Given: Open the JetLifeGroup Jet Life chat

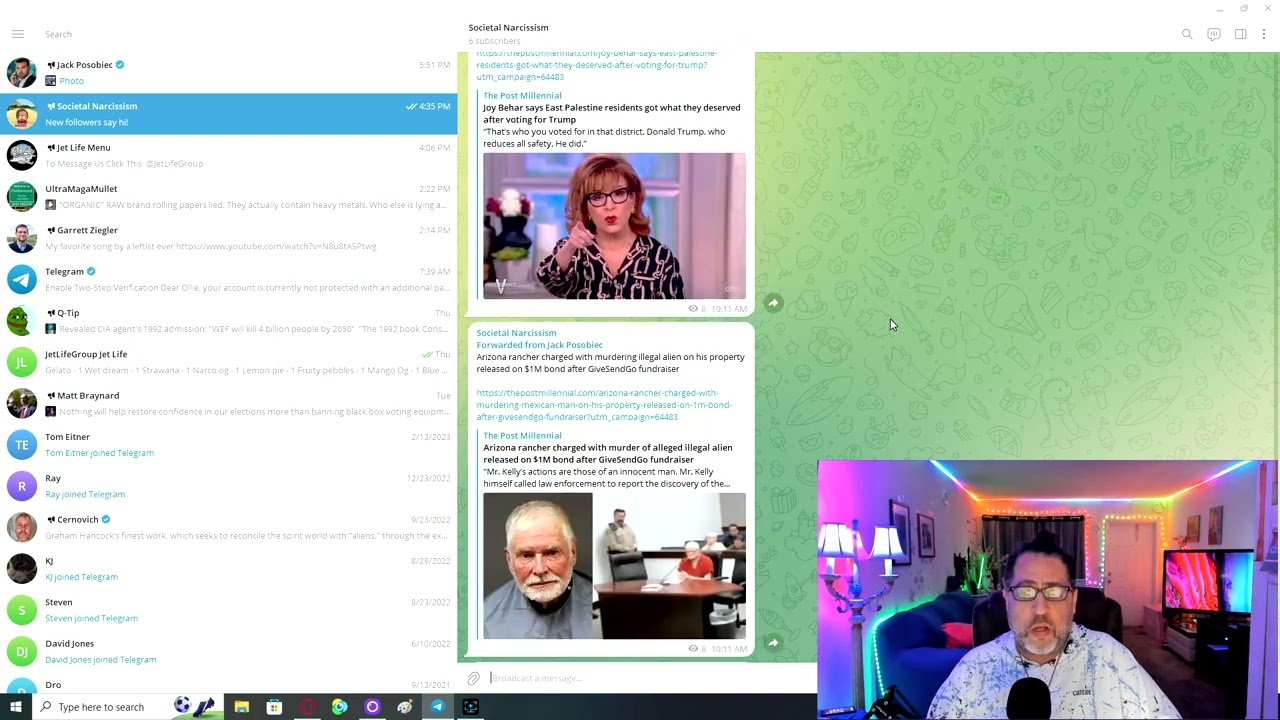Looking at the screenshot, I should 229,362.
